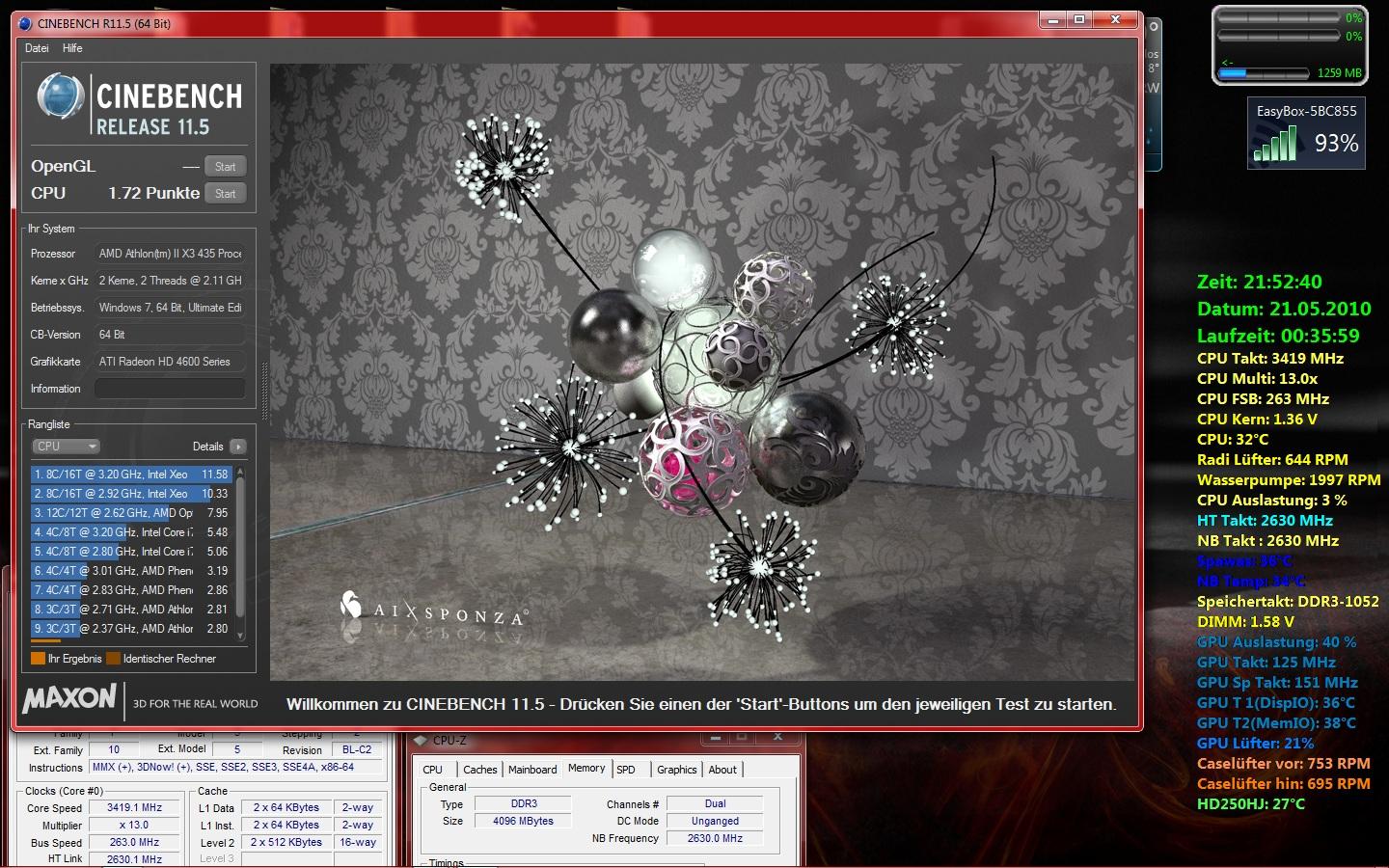The width and height of the screenshot is (1389, 868).
Task: Select the Memory tab in CPU-Z
Action: tap(586, 768)
